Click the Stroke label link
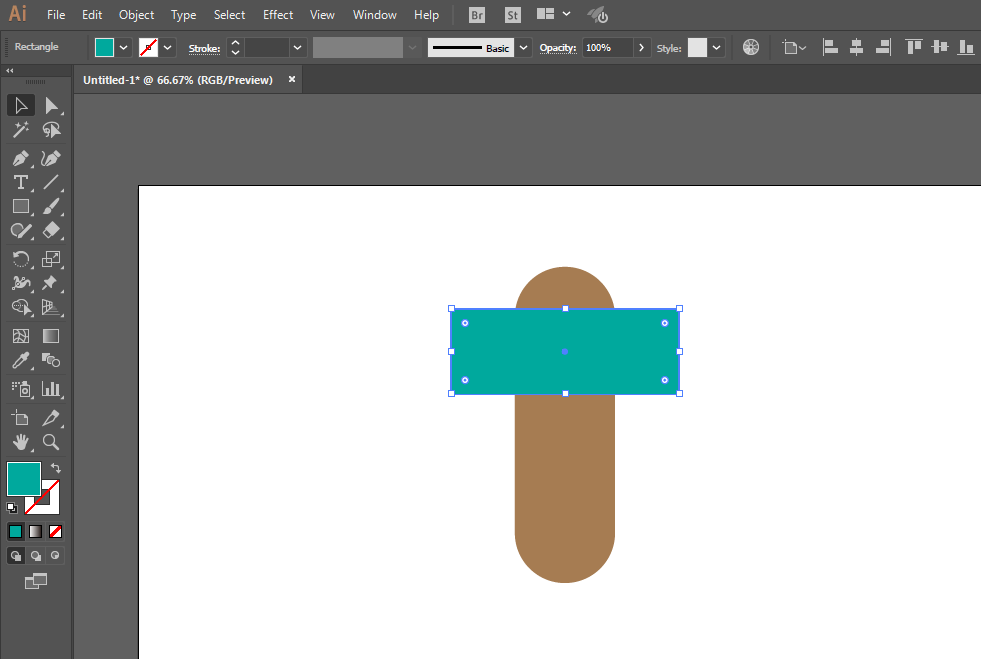981x659 pixels. click(x=204, y=48)
